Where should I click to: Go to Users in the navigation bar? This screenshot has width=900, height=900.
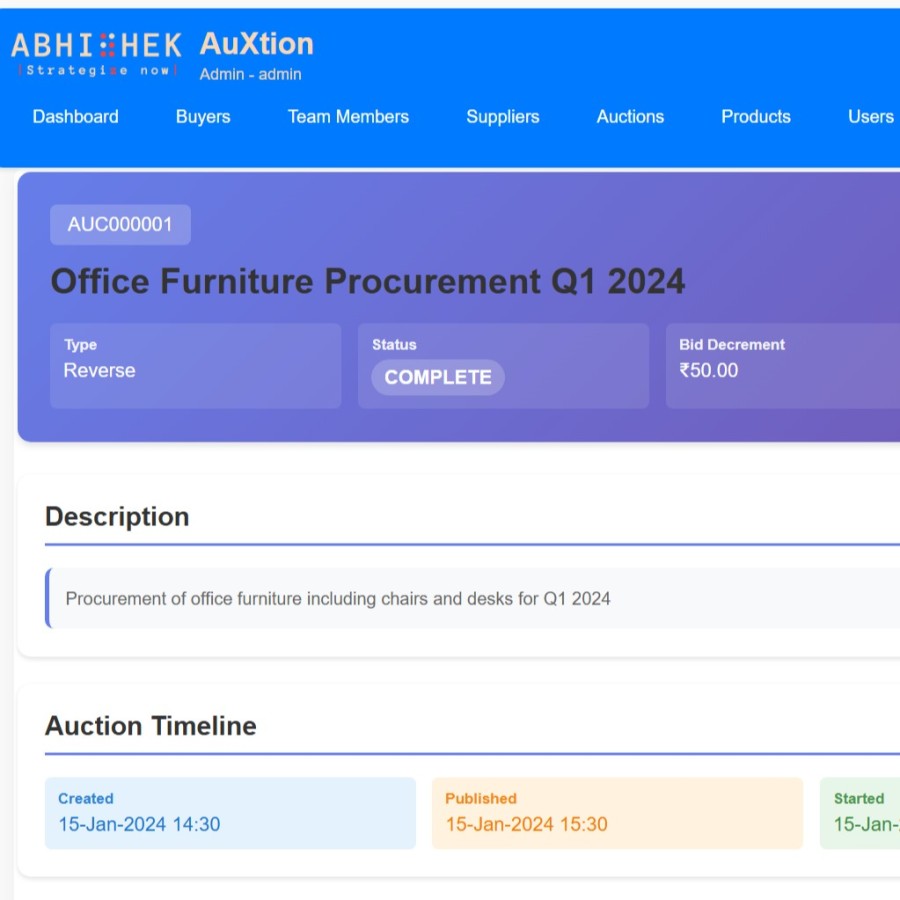pyautogui.click(x=870, y=117)
